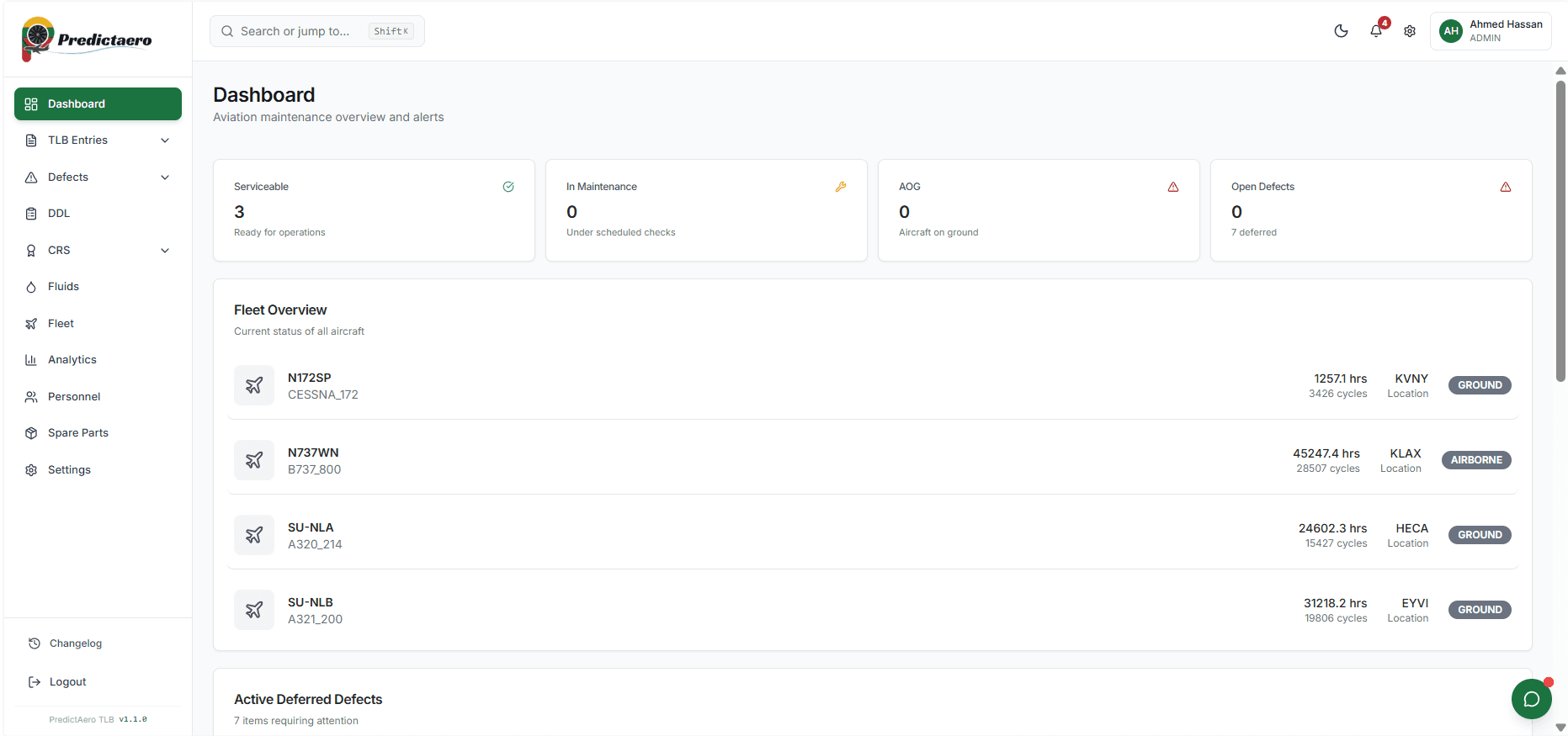This screenshot has width=1568, height=736.
Task: Click the scrollbar down arrow
Action: 1560,728
